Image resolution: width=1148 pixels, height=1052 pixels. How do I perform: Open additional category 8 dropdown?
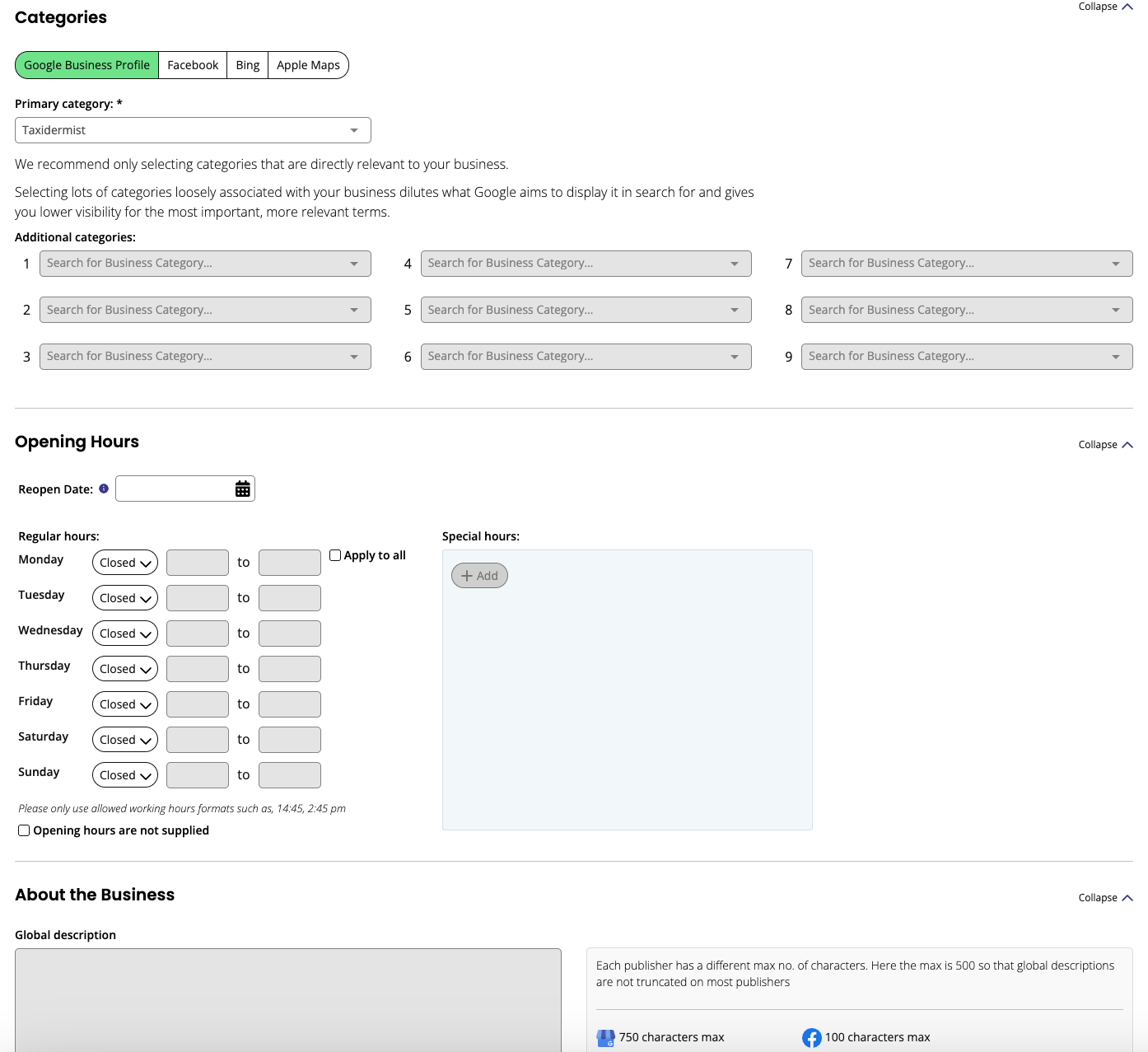pyautogui.click(x=967, y=310)
